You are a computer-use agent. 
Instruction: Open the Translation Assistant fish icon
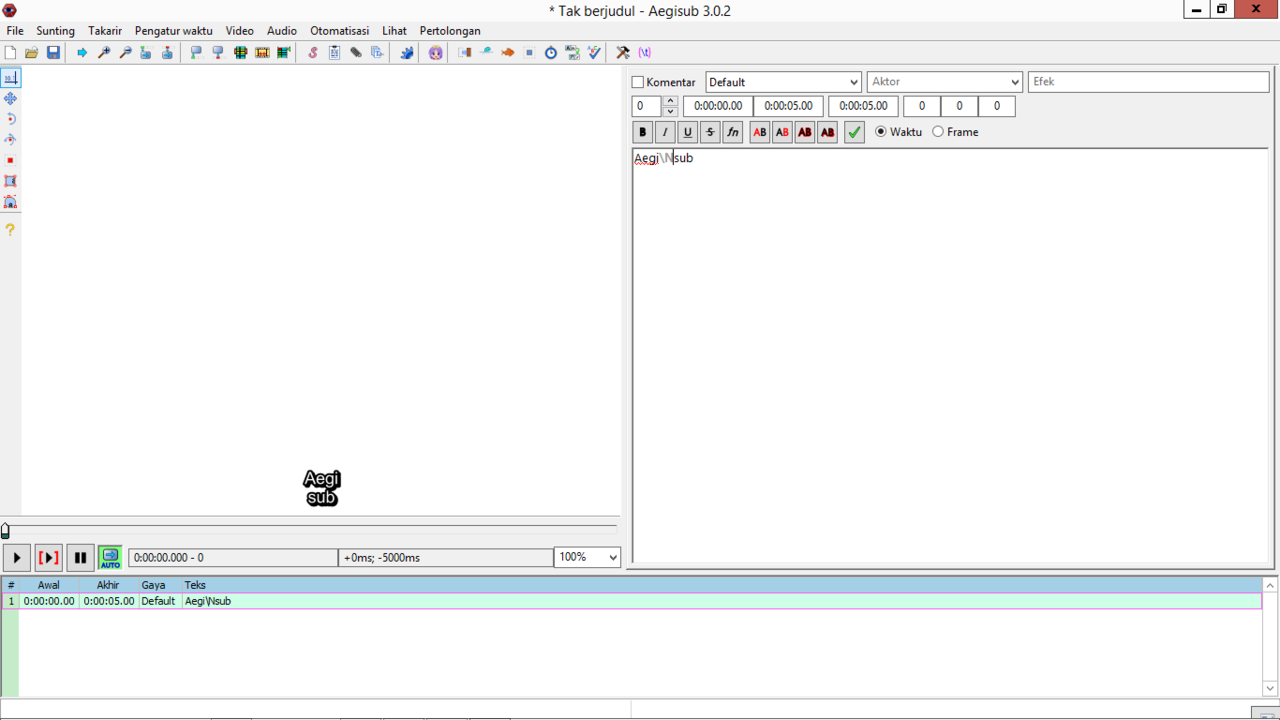point(508,52)
